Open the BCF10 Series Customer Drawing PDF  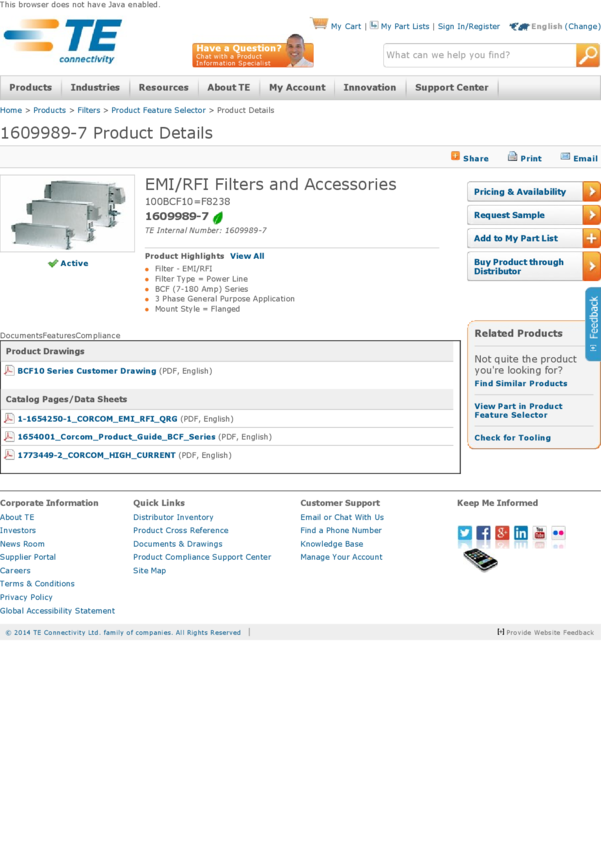tap(87, 371)
